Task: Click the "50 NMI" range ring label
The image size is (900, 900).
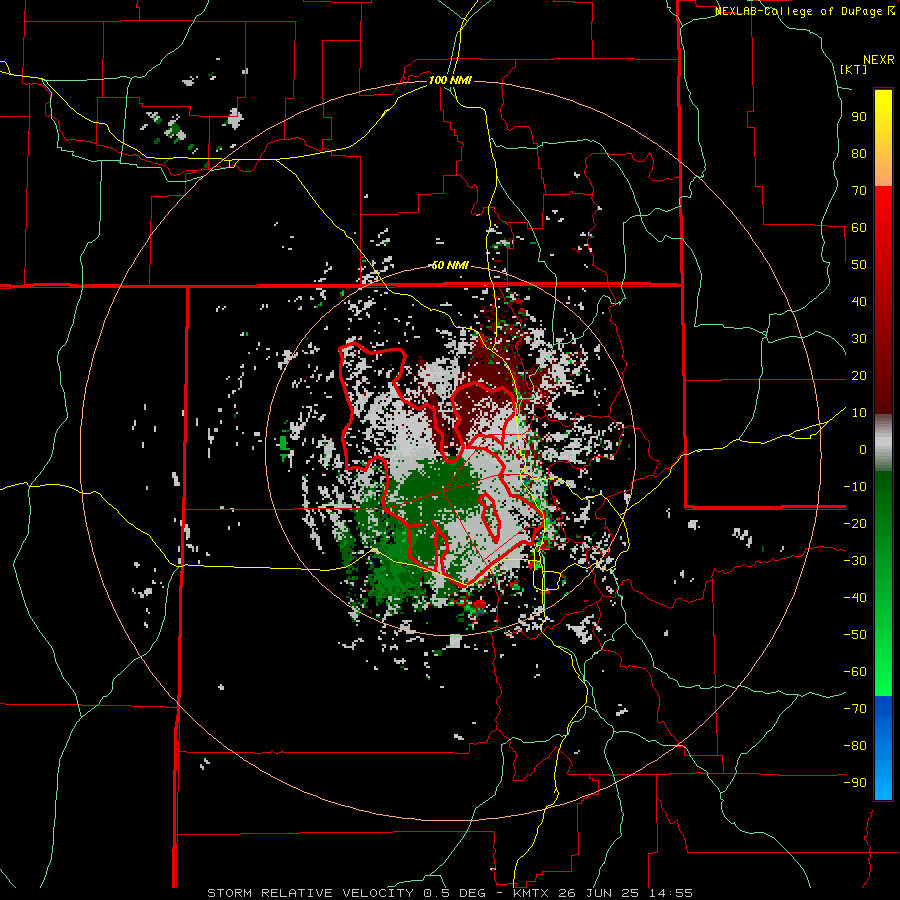Action: pos(450,265)
